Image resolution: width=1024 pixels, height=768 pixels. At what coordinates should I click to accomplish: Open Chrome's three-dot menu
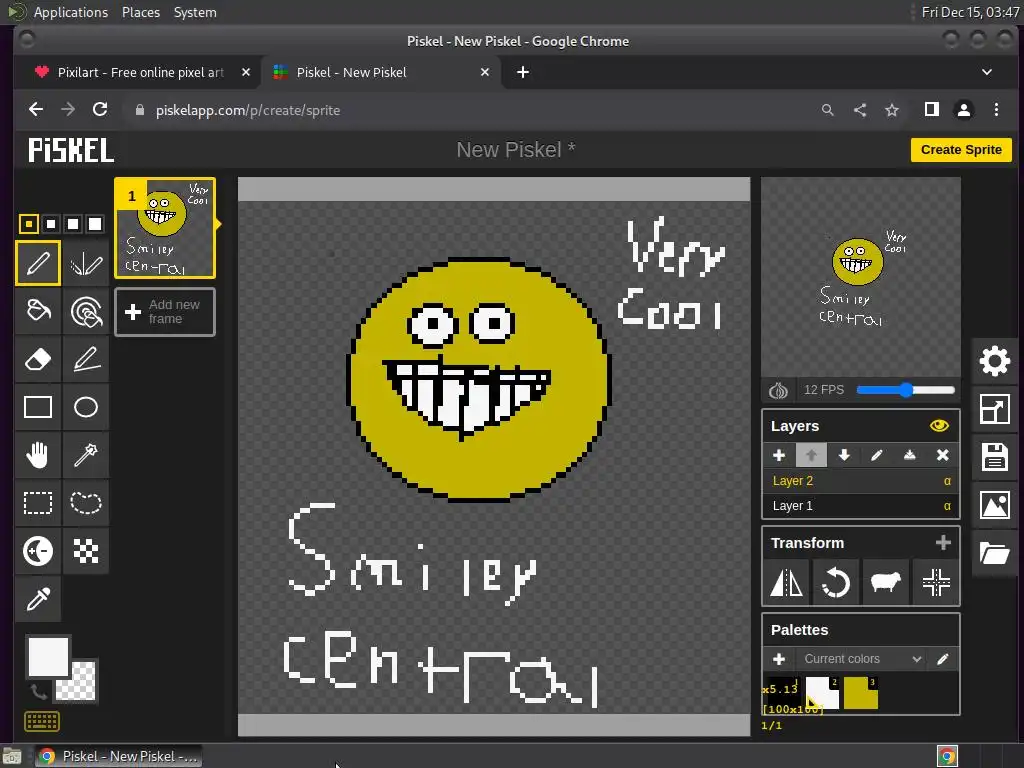[996, 110]
